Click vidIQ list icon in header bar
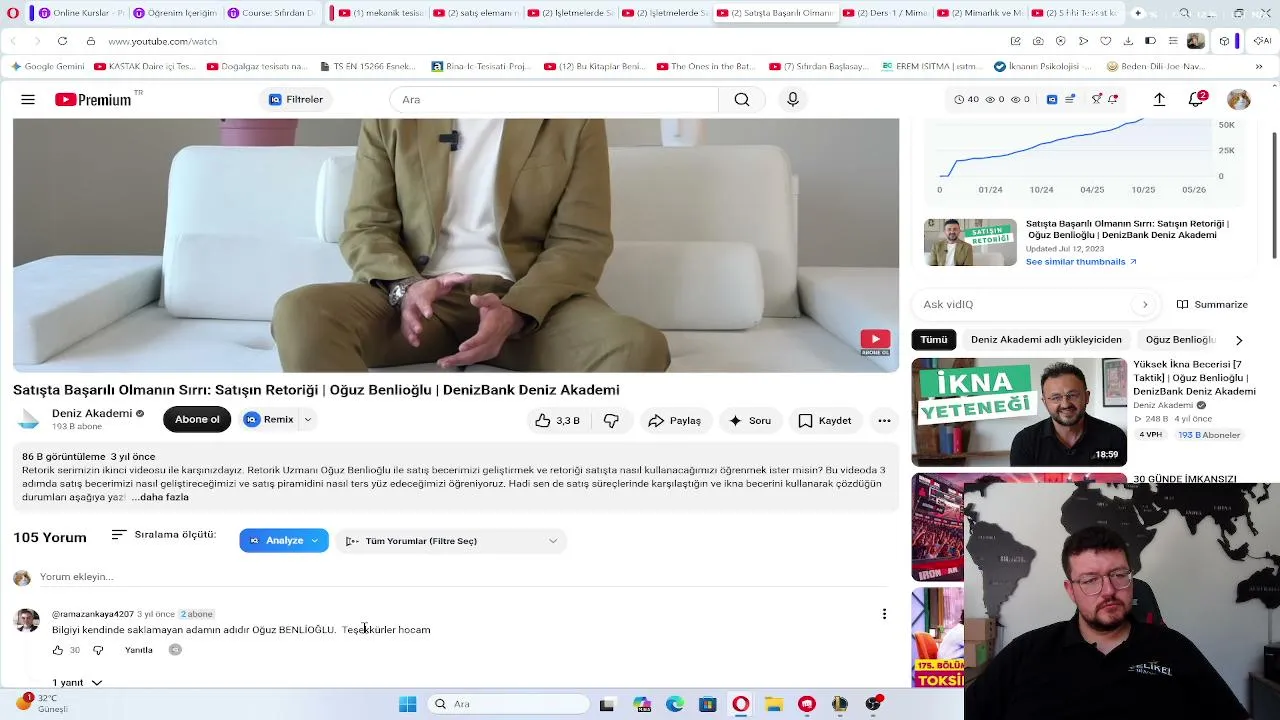The height and width of the screenshot is (720, 1280). point(1070,100)
